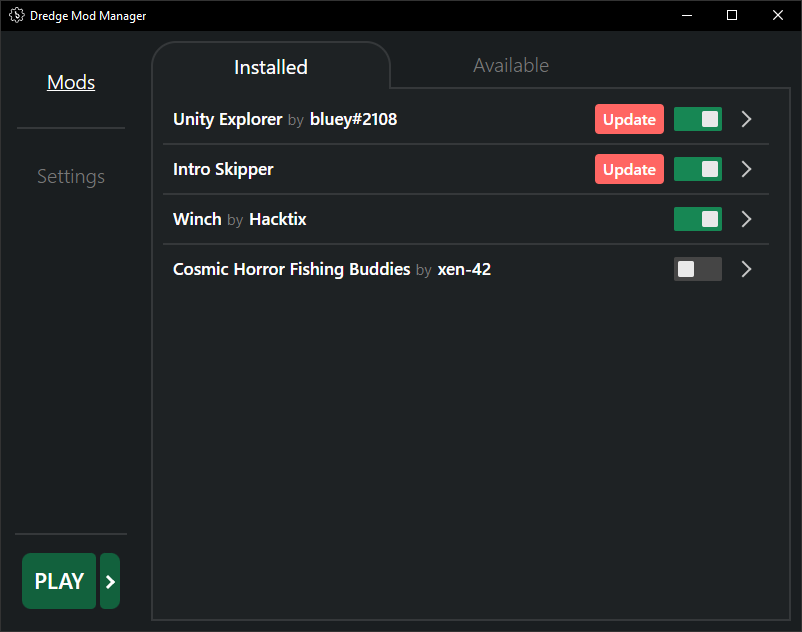Disable the Unity Explorer mod toggle

click(697, 119)
